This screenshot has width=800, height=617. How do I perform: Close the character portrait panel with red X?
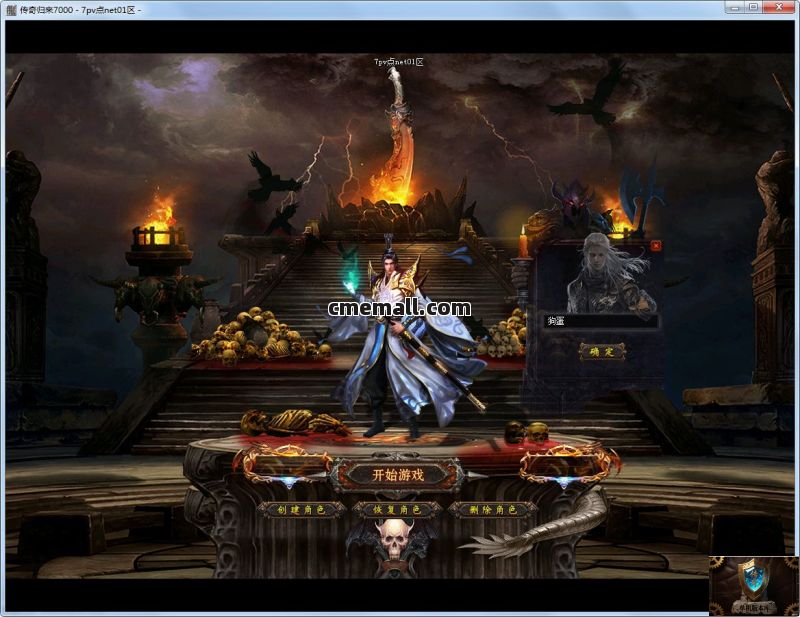pyautogui.click(x=656, y=245)
